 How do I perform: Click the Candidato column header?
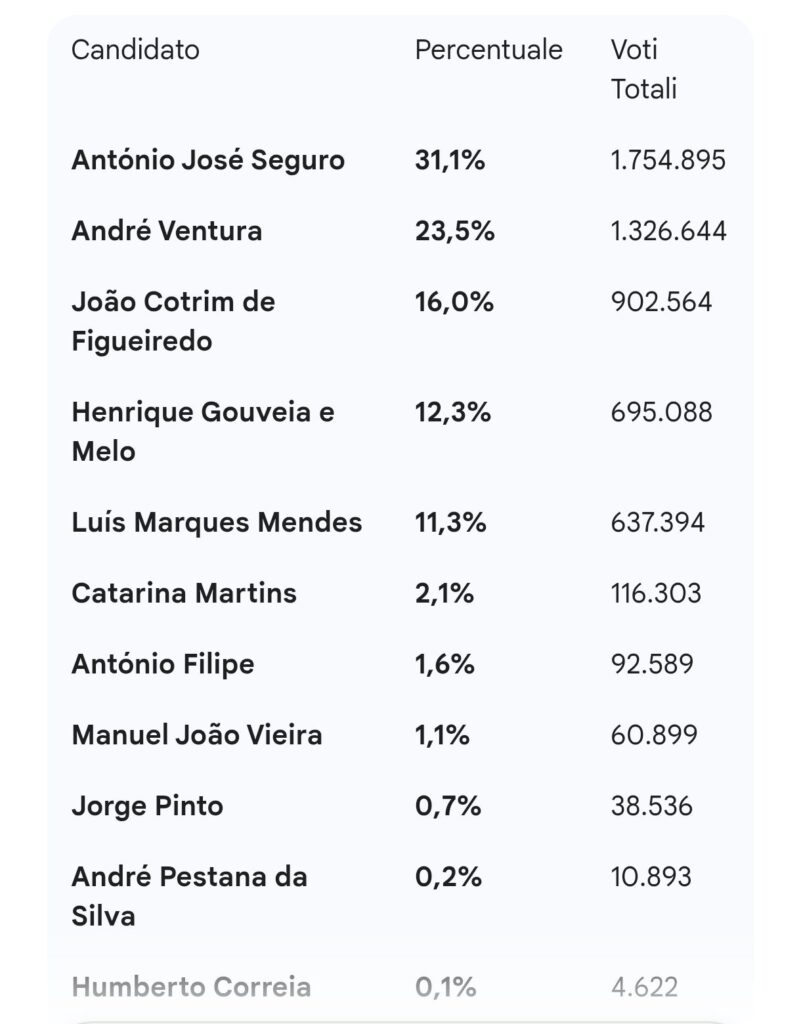[135, 50]
